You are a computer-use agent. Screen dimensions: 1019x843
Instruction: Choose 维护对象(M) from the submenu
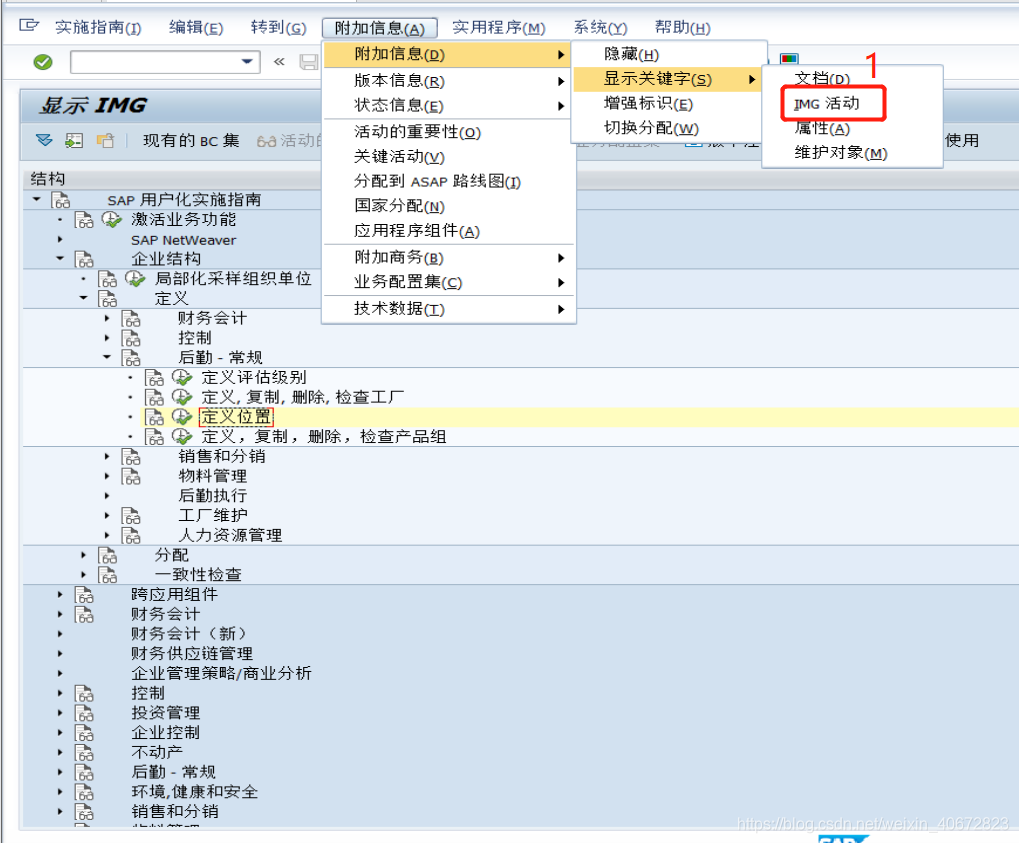click(840, 153)
